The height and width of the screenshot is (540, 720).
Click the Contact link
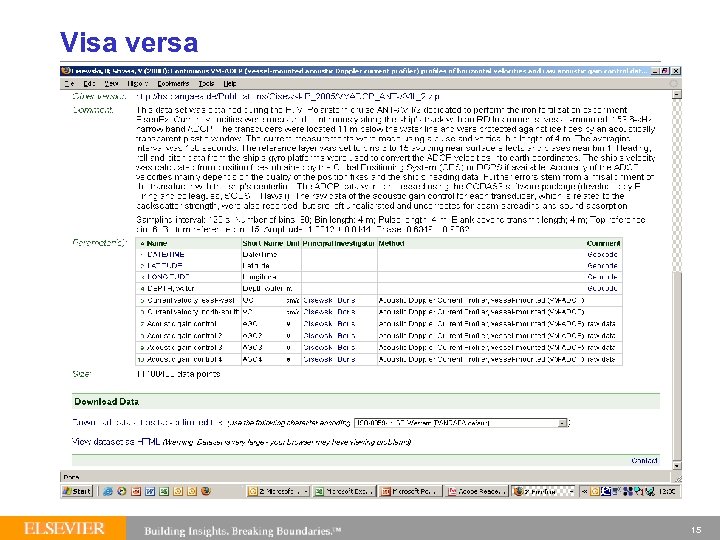[644, 460]
